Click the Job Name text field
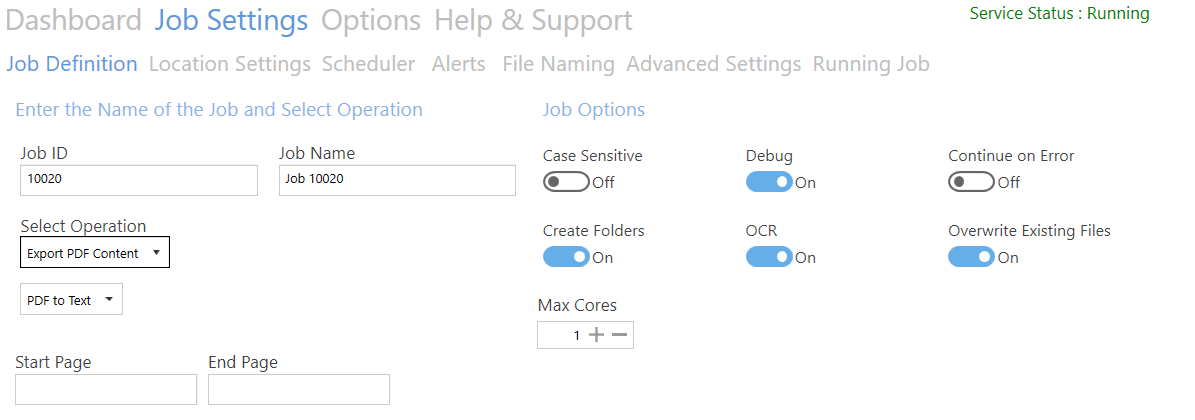 pyautogui.click(x=397, y=180)
